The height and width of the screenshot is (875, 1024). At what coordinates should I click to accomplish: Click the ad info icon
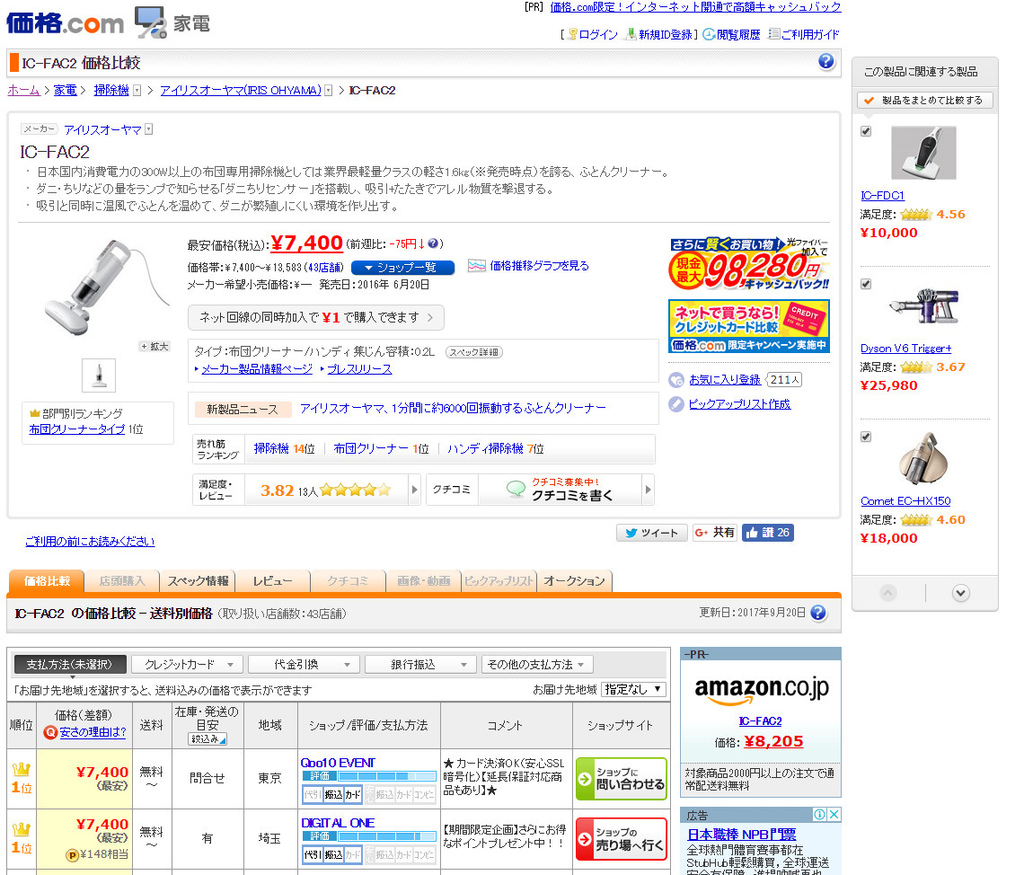pos(820,814)
